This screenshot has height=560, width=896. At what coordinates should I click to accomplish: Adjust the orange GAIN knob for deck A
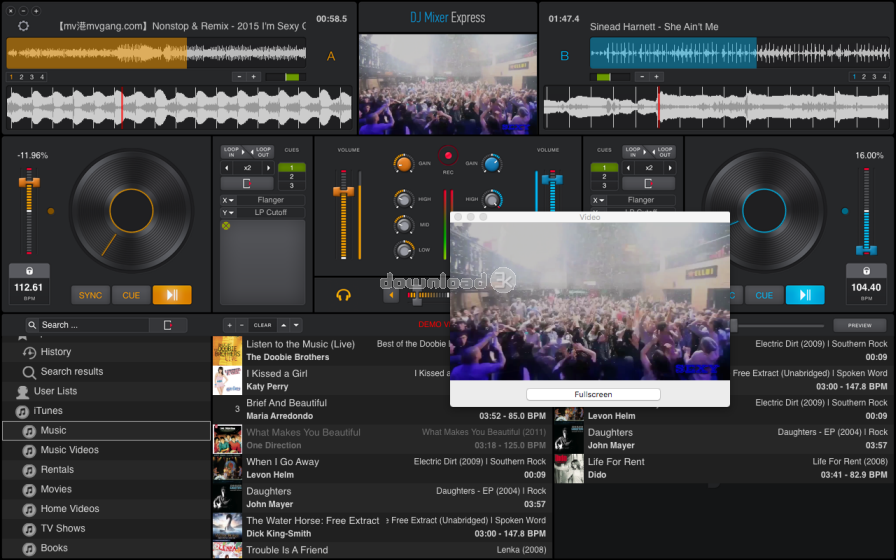(x=403, y=164)
